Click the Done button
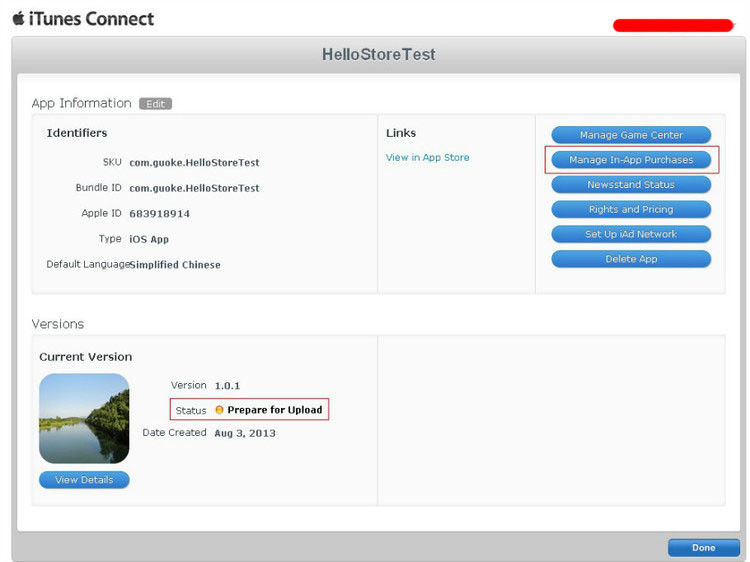The image size is (750, 562). click(x=704, y=548)
